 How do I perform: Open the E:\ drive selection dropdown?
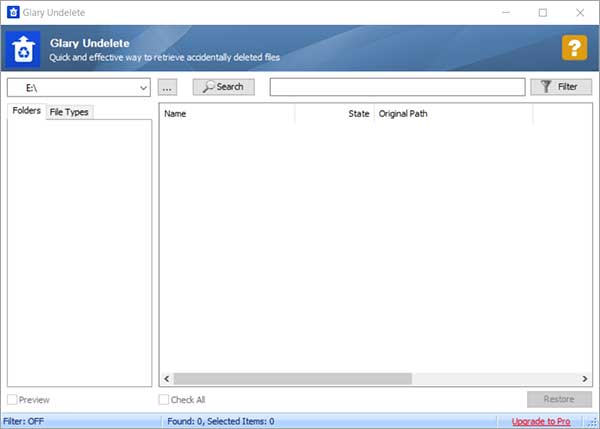(x=79, y=88)
